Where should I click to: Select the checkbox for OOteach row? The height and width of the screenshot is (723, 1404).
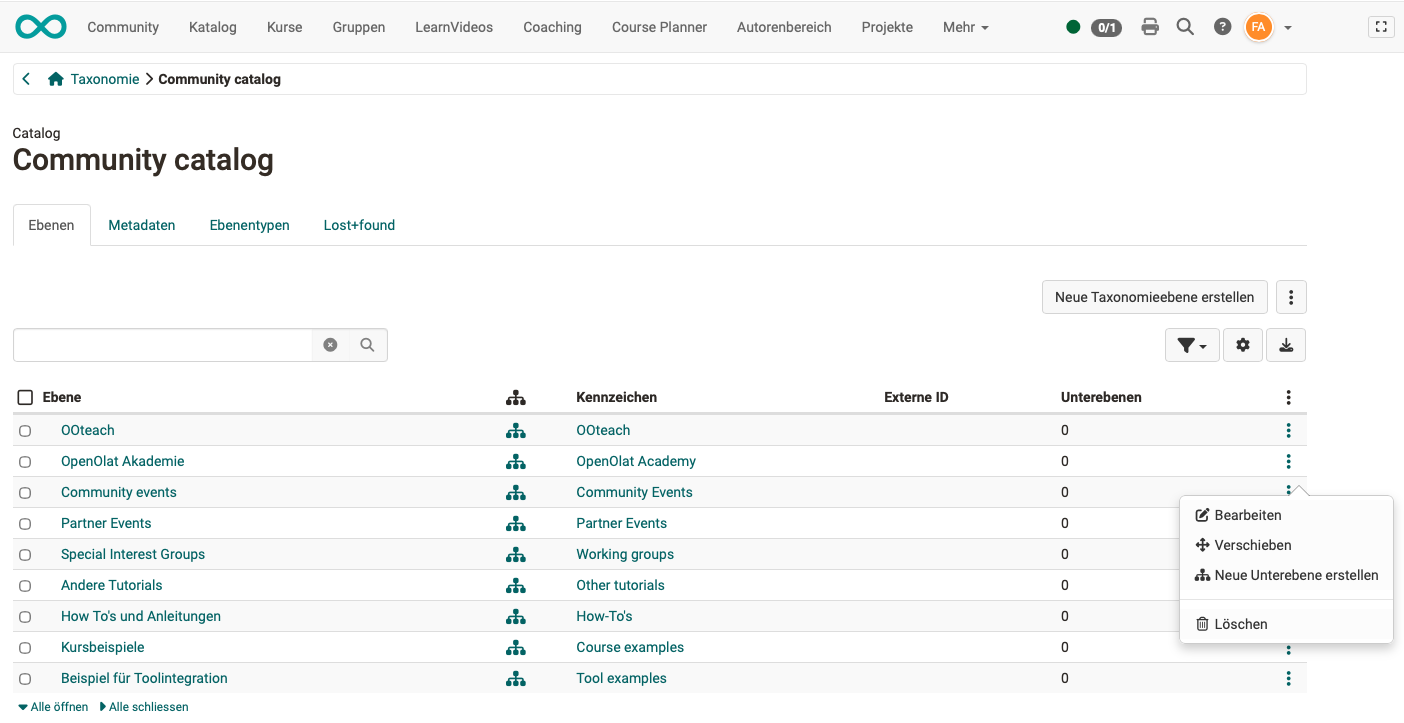25,430
